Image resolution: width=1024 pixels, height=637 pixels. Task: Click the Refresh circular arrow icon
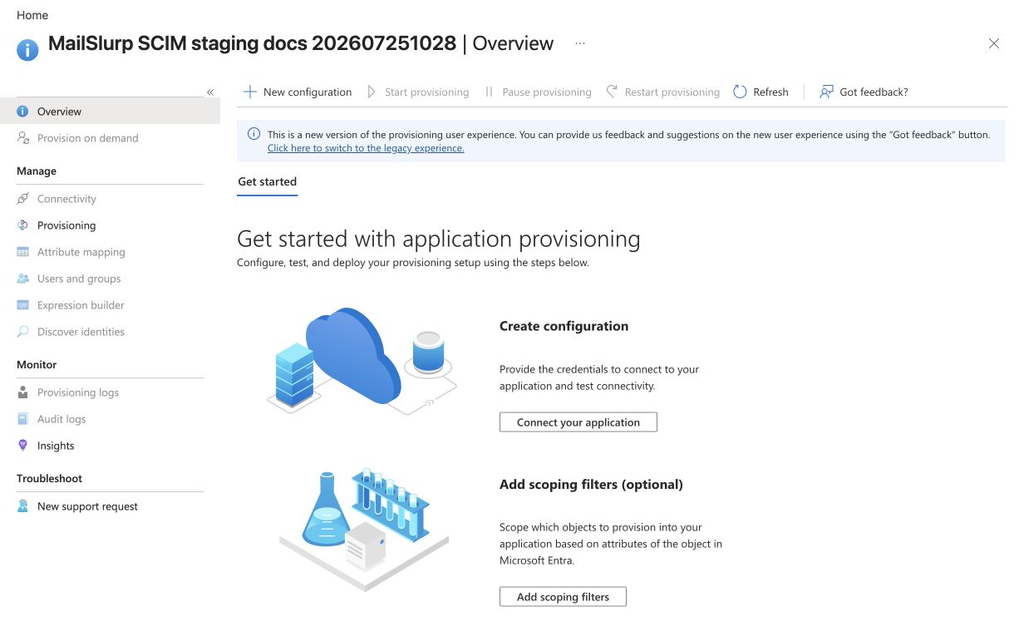(x=739, y=92)
